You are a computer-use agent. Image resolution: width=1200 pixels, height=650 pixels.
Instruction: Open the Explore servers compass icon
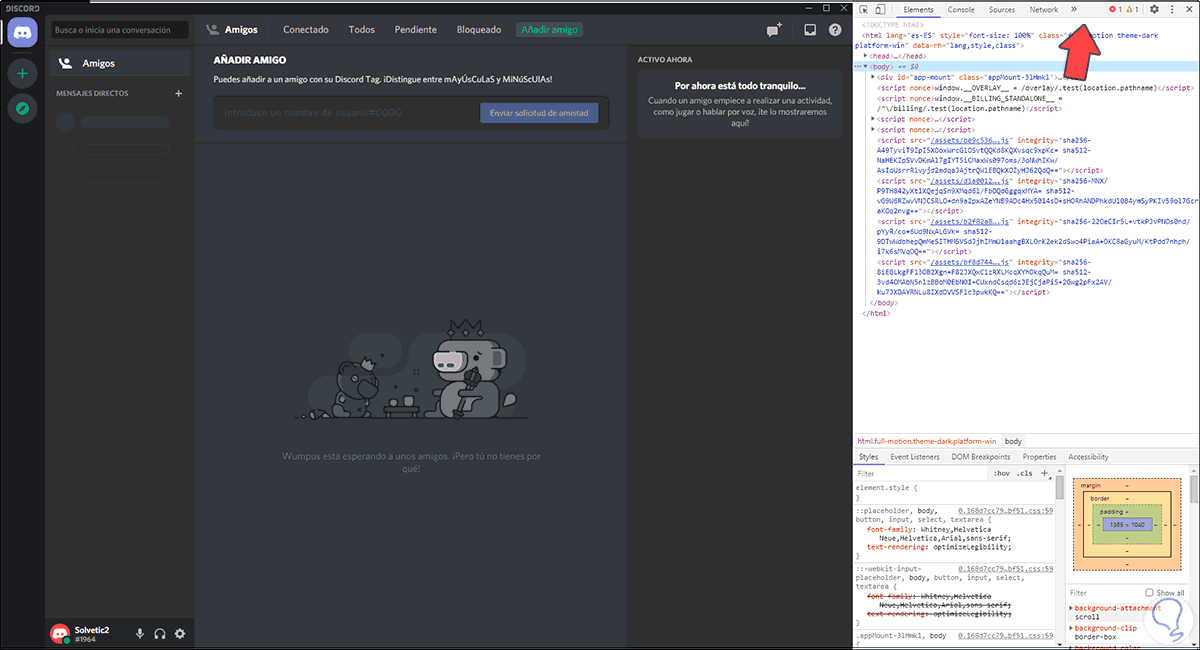22,108
